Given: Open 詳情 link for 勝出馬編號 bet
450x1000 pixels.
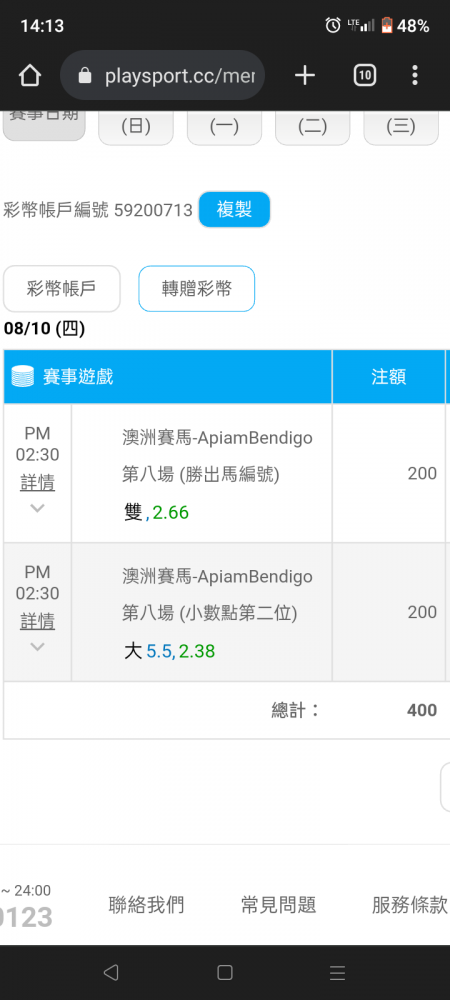Looking at the screenshot, I should [38, 483].
